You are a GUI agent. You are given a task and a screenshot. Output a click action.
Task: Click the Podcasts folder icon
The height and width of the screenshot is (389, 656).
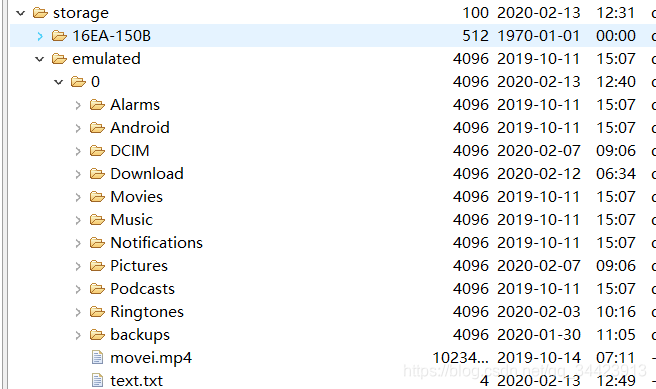[x=97, y=289]
